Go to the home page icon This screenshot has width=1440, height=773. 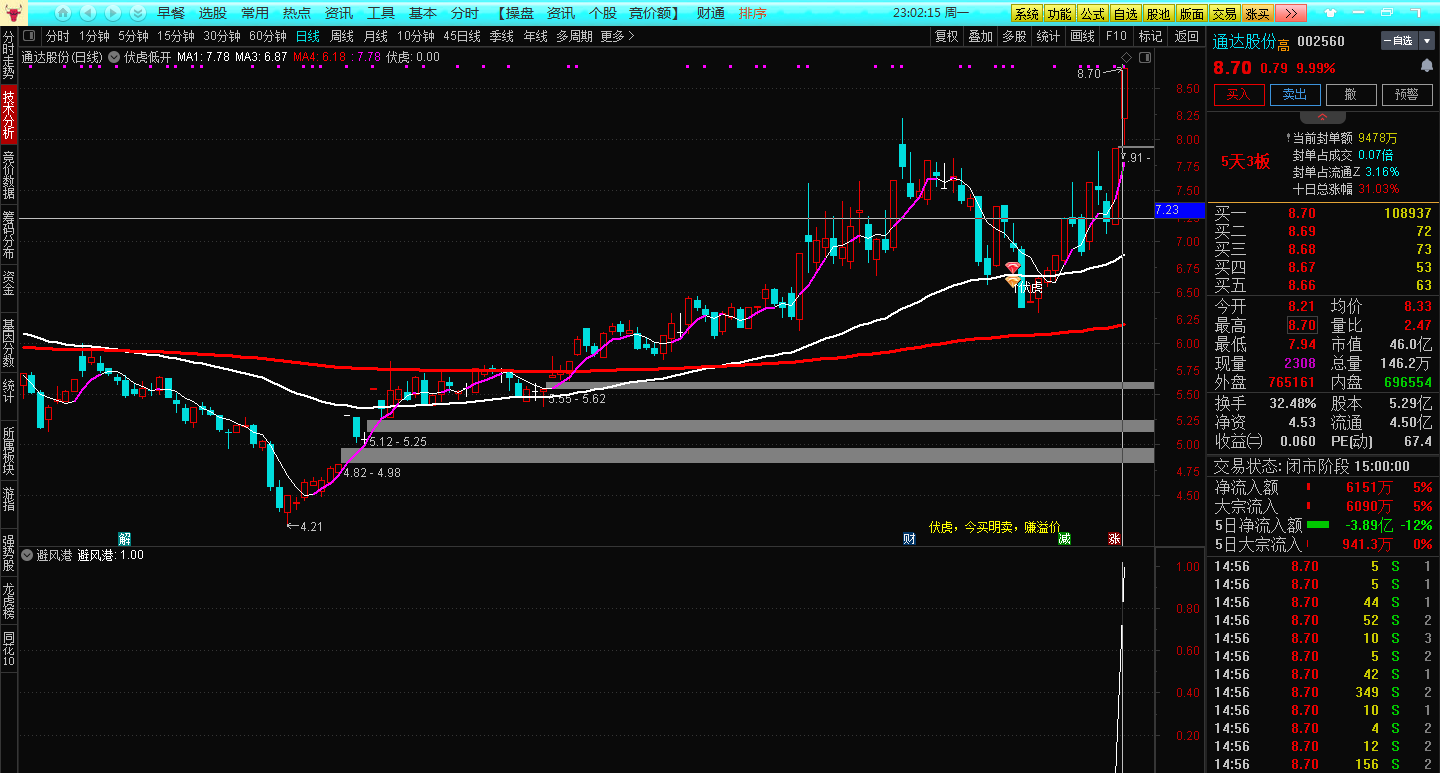[63, 13]
